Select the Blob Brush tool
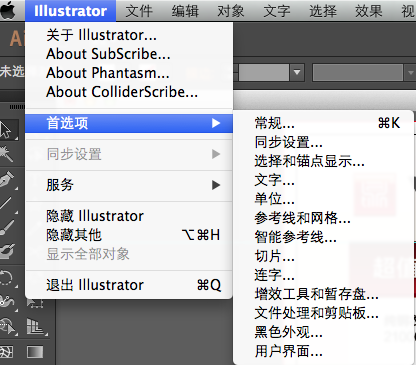Viewport: 416px width, 365px height. pos(7,251)
